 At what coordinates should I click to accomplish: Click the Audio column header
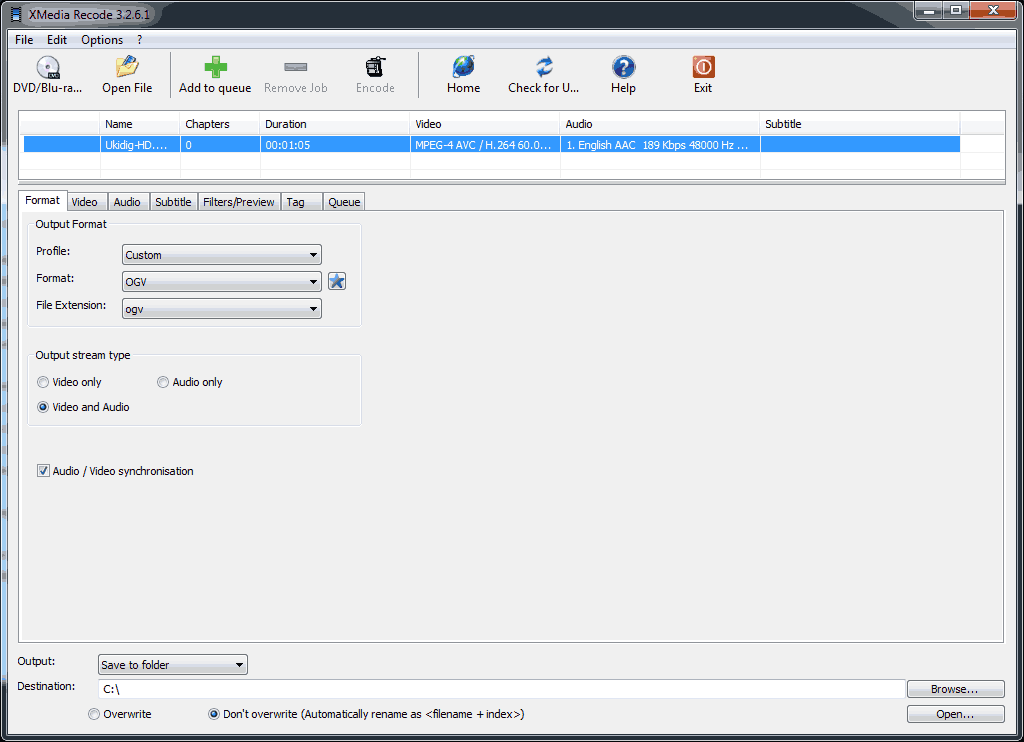tap(660, 124)
